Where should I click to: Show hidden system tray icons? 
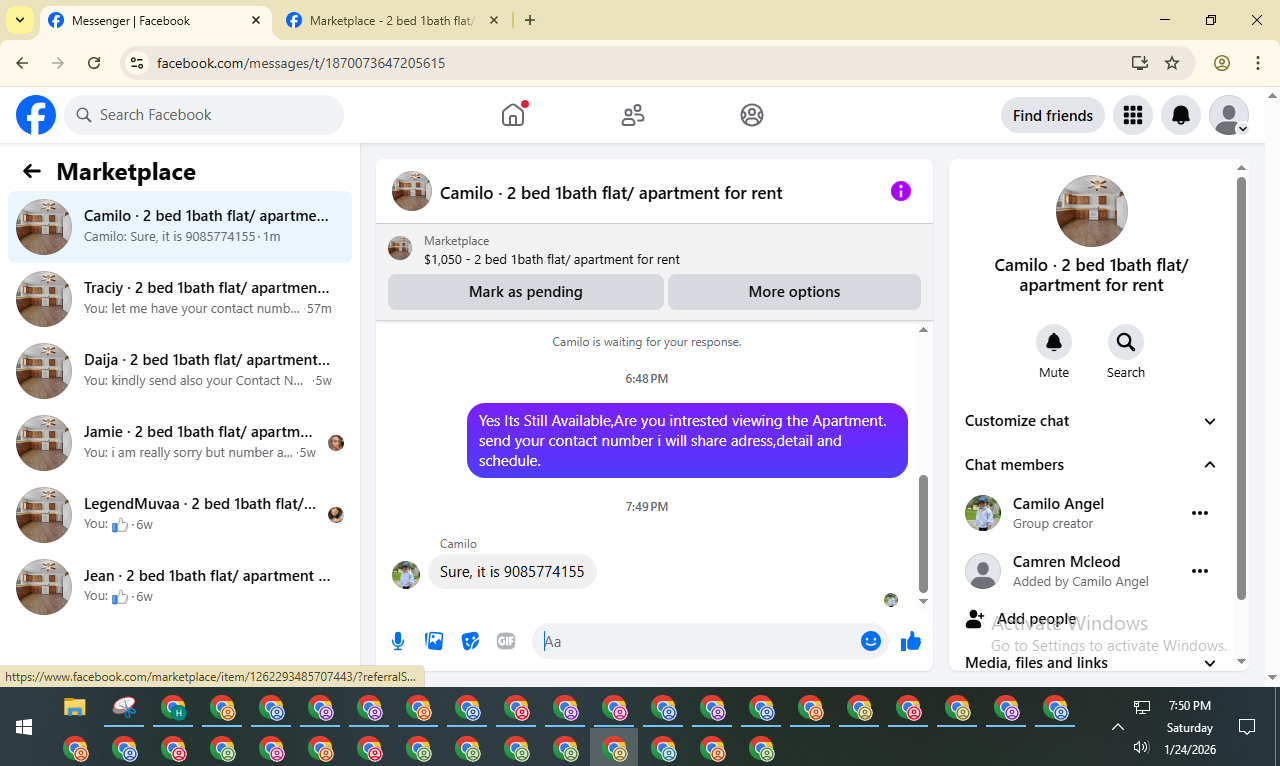click(1117, 727)
